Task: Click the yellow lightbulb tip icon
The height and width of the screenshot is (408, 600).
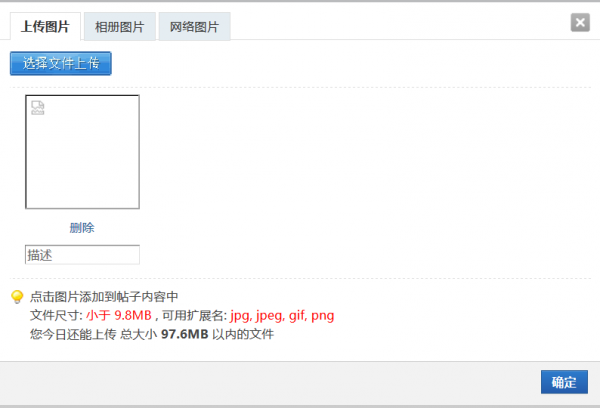Action: (x=17, y=297)
